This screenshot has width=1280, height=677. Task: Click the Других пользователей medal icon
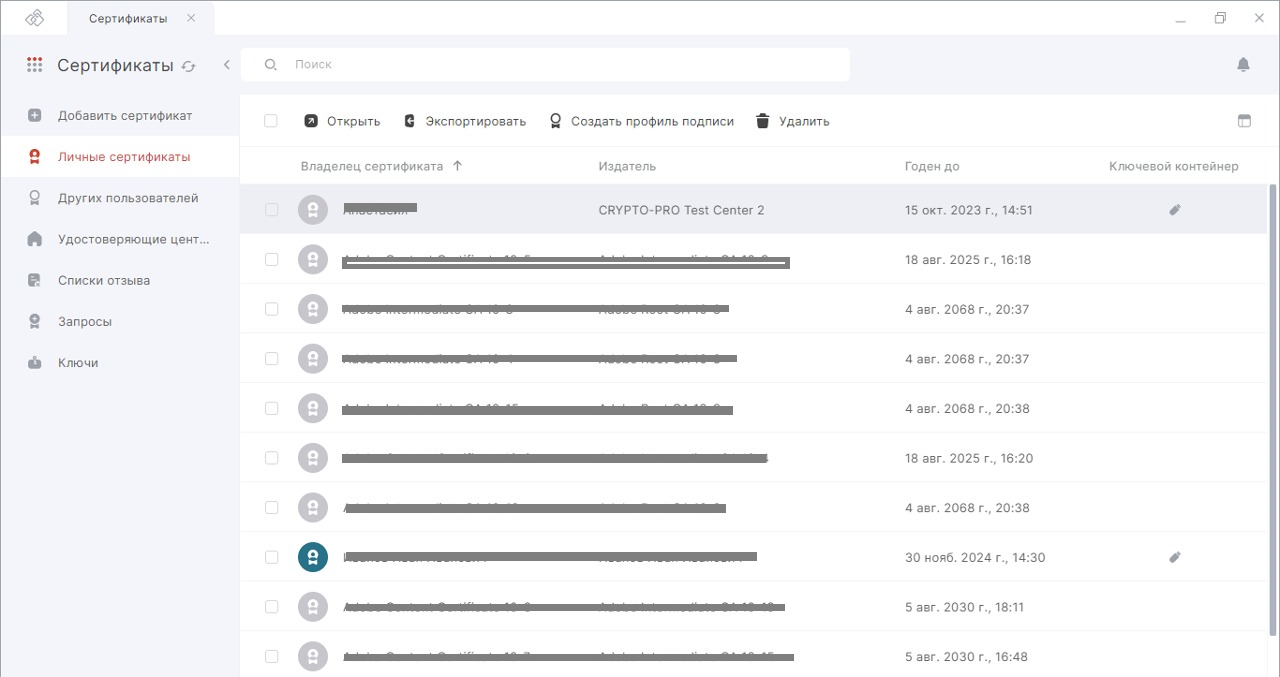click(x=35, y=198)
